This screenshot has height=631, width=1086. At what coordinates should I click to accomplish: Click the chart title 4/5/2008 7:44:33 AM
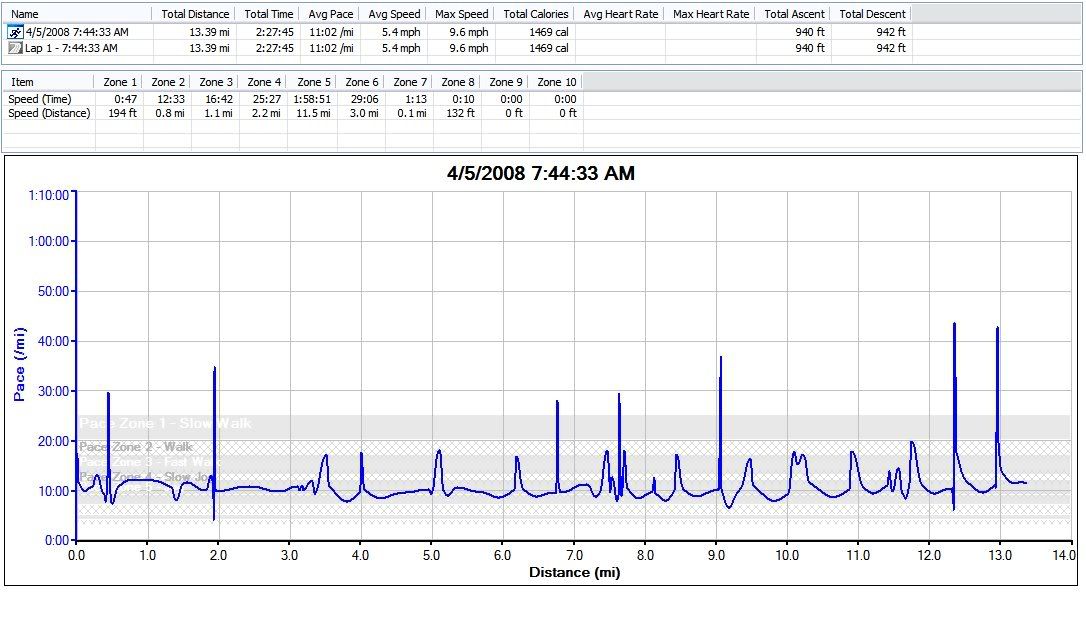pyautogui.click(x=540, y=174)
